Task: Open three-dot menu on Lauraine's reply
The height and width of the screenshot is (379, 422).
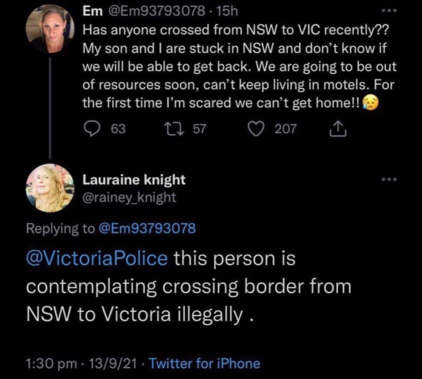Action: click(389, 180)
